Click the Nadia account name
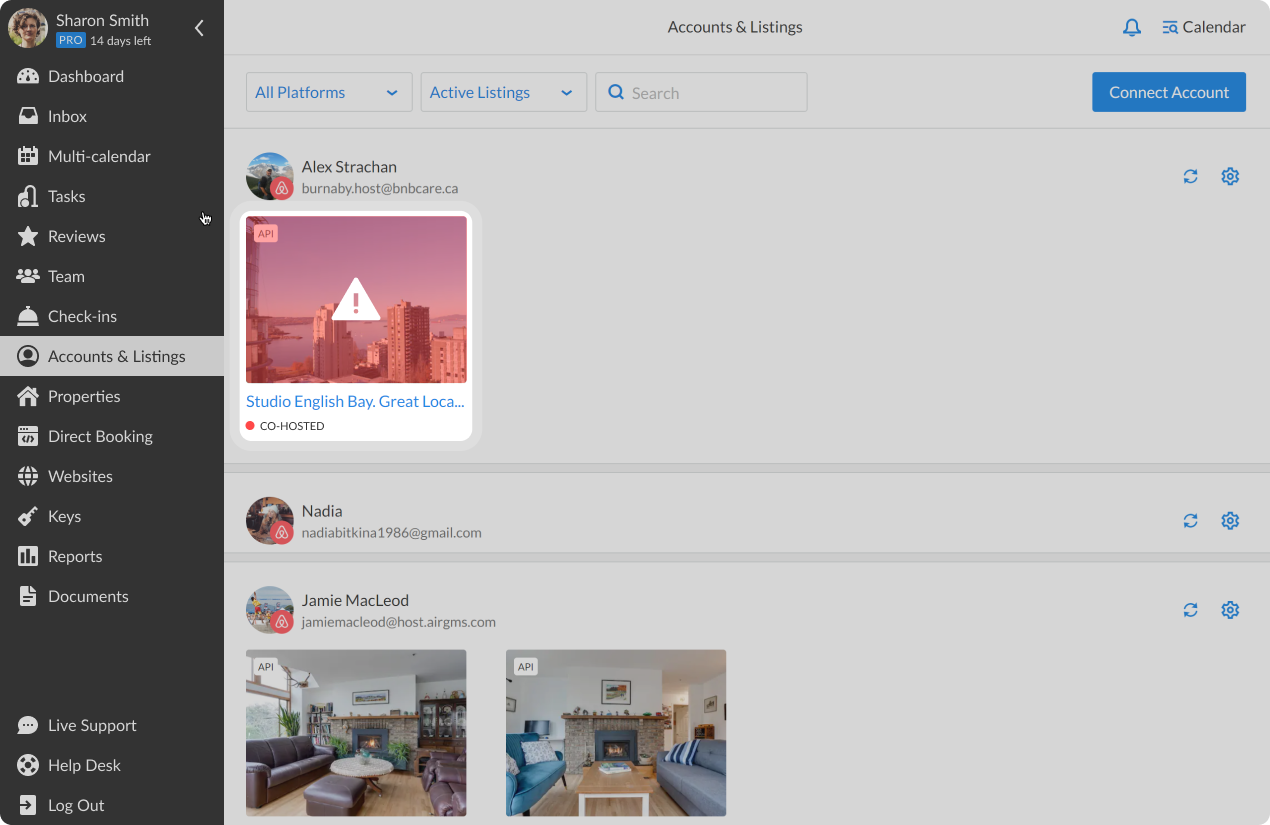 [x=322, y=511]
